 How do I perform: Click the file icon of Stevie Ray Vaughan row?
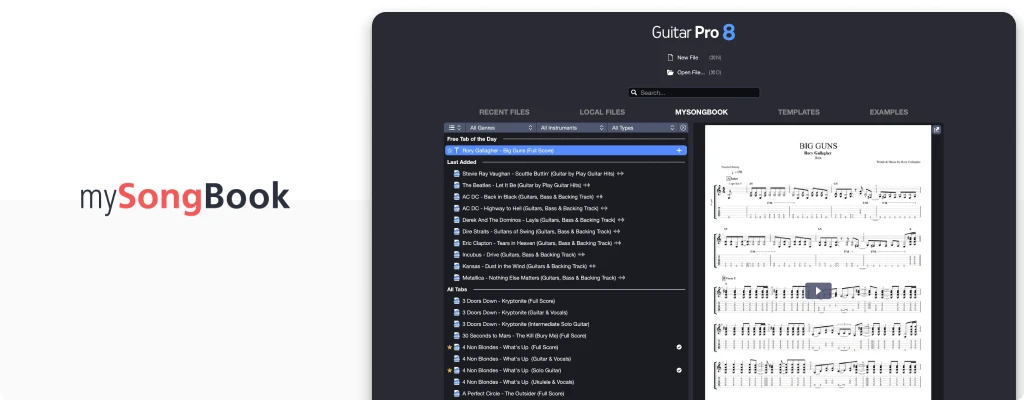457,174
